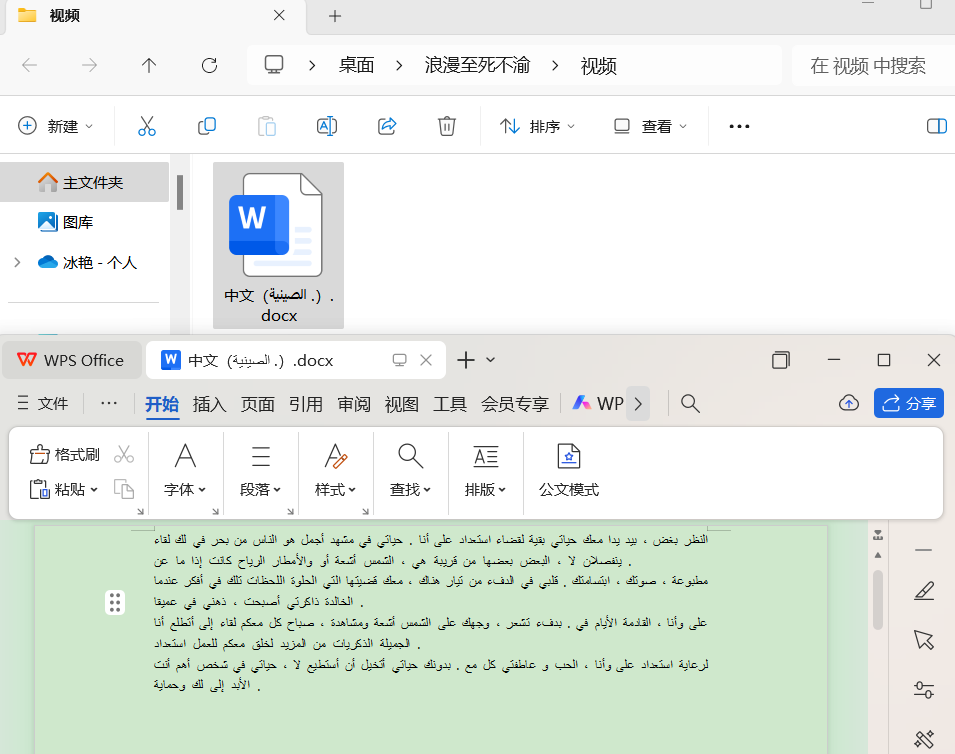Click the 分享 share button in WPS

click(909, 403)
